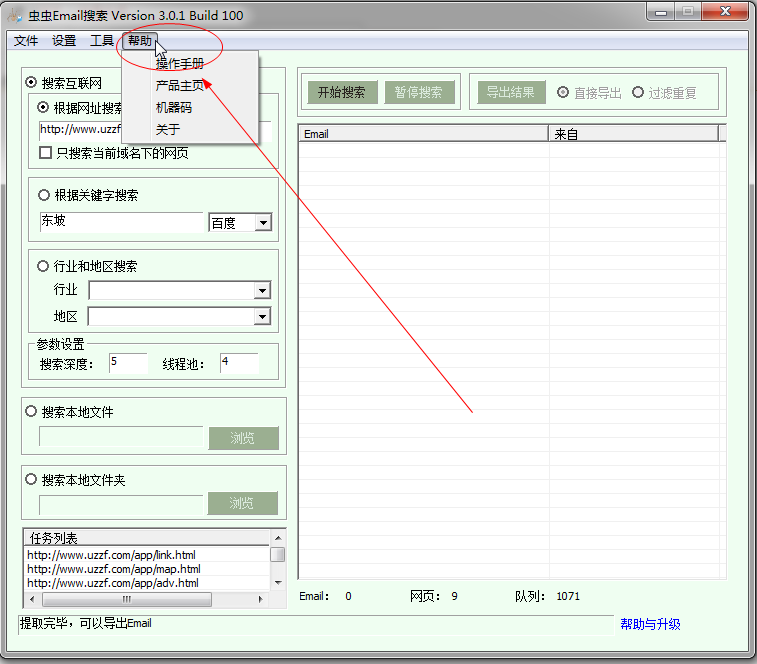Image resolution: width=757 pixels, height=664 pixels.
Task: Click task list scroll right arrow
Action: [x=261, y=599]
